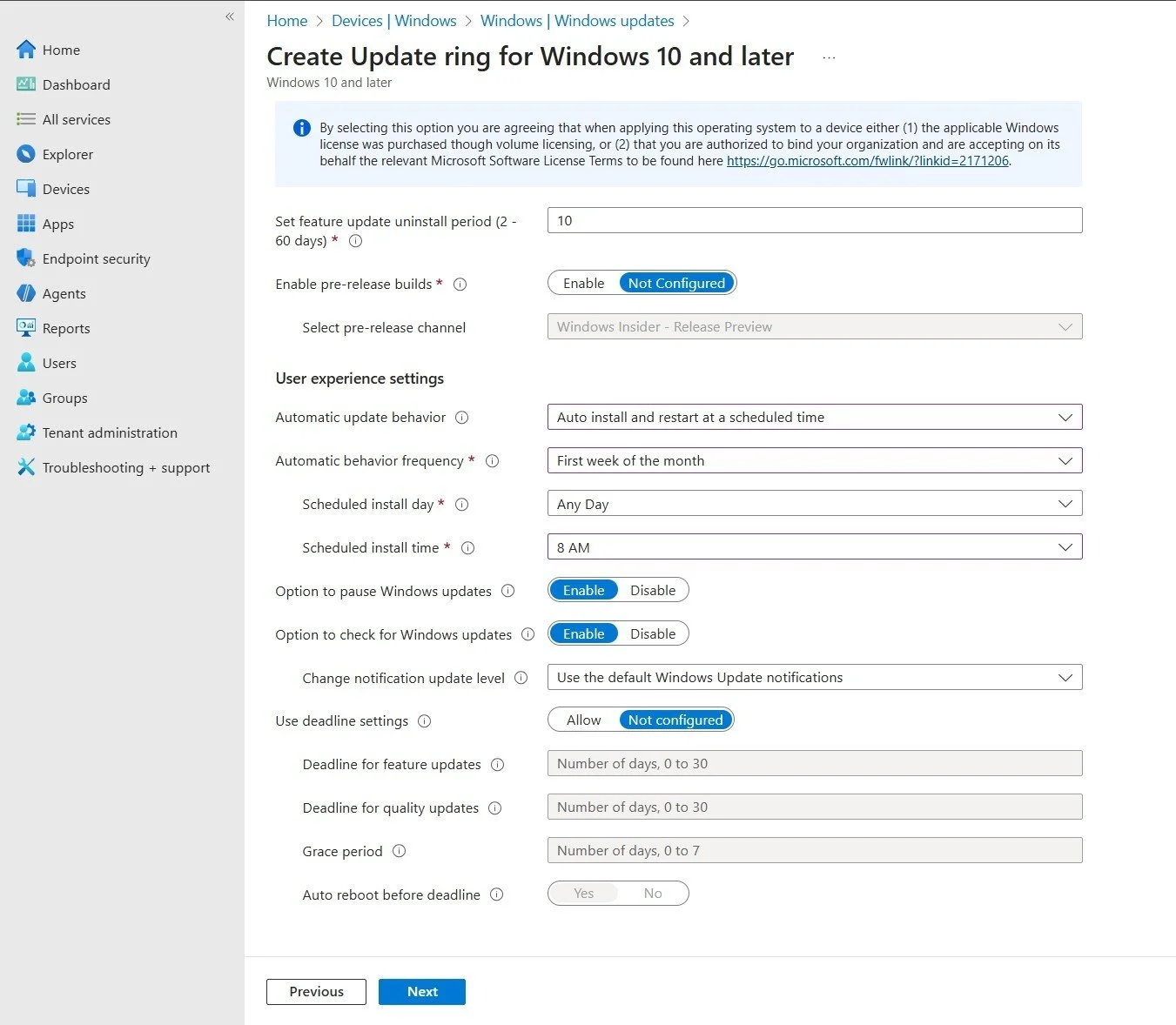Show info for Scheduled install time
The height and width of the screenshot is (1025, 1176).
click(467, 548)
